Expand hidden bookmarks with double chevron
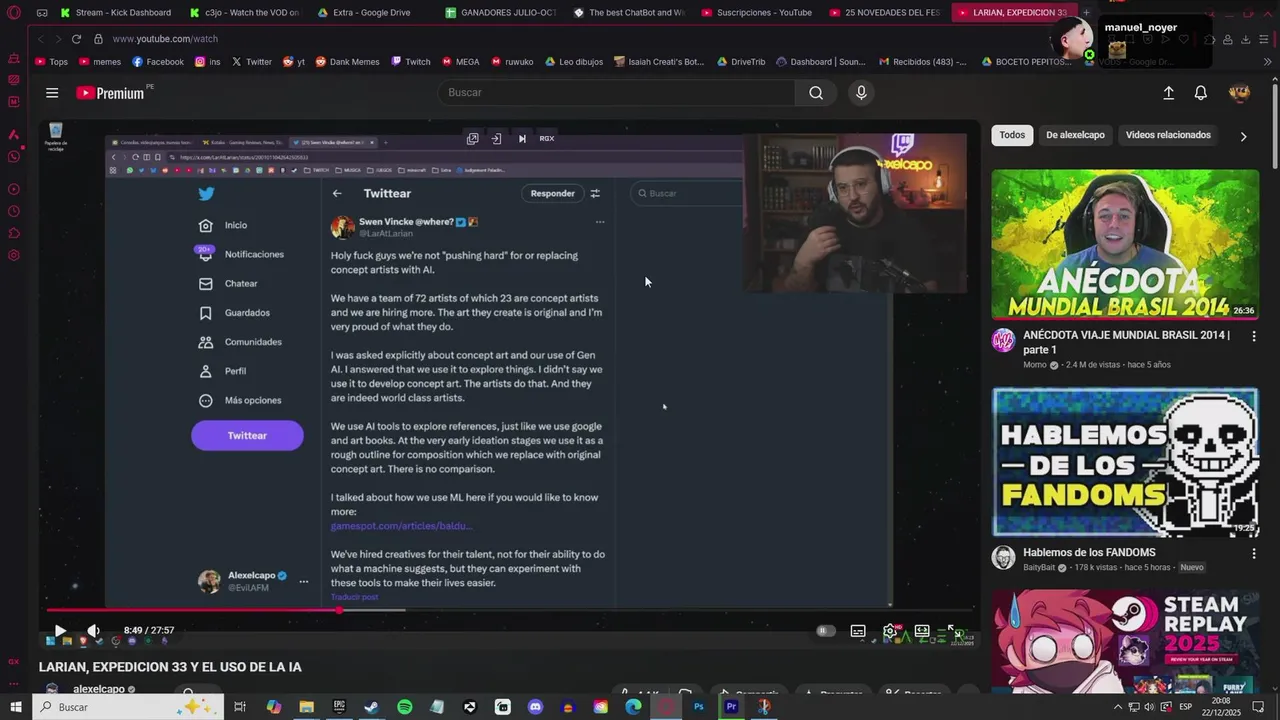 pos(1269,62)
